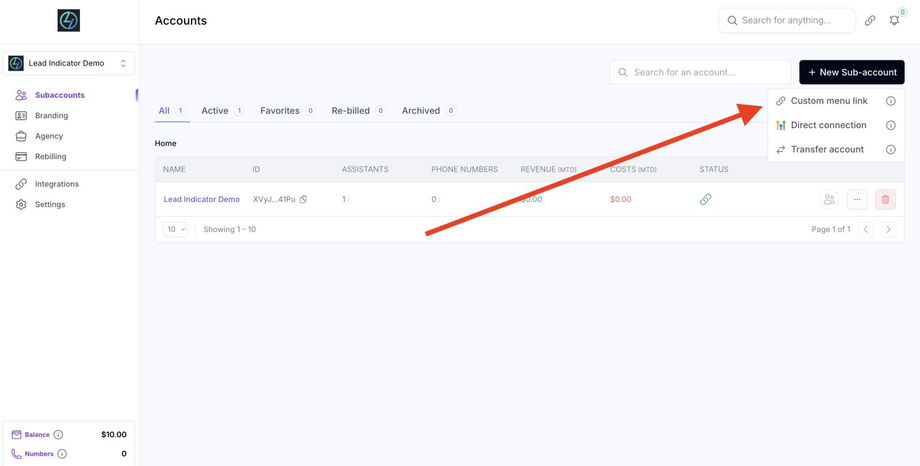The width and height of the screenshot is (920, 466).
Task: Click the $10.00 balance amount
Action: pyautogui.click(x=114, y=435)
